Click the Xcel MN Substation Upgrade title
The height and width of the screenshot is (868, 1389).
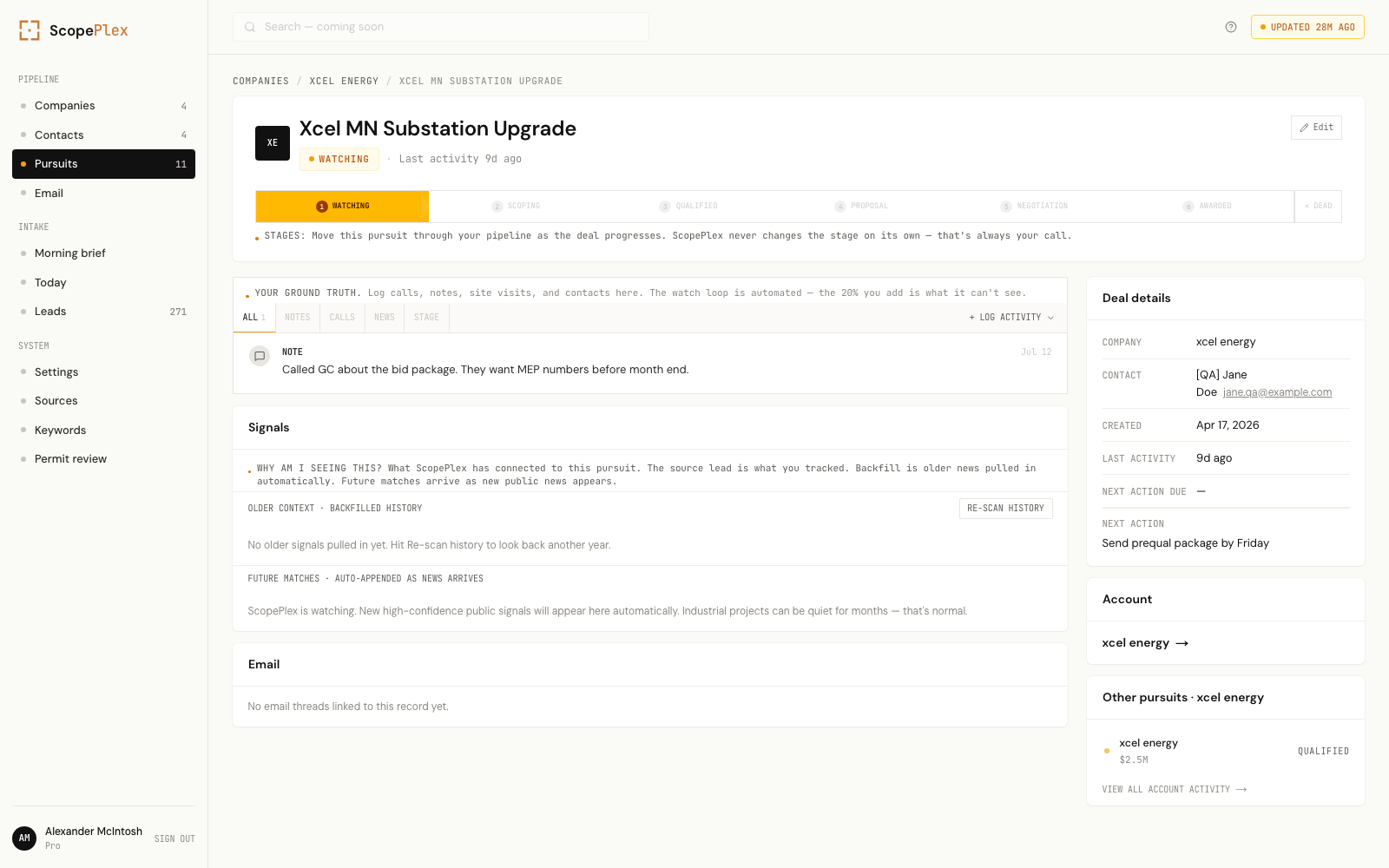pyautogui.click(x=438, y=128)
